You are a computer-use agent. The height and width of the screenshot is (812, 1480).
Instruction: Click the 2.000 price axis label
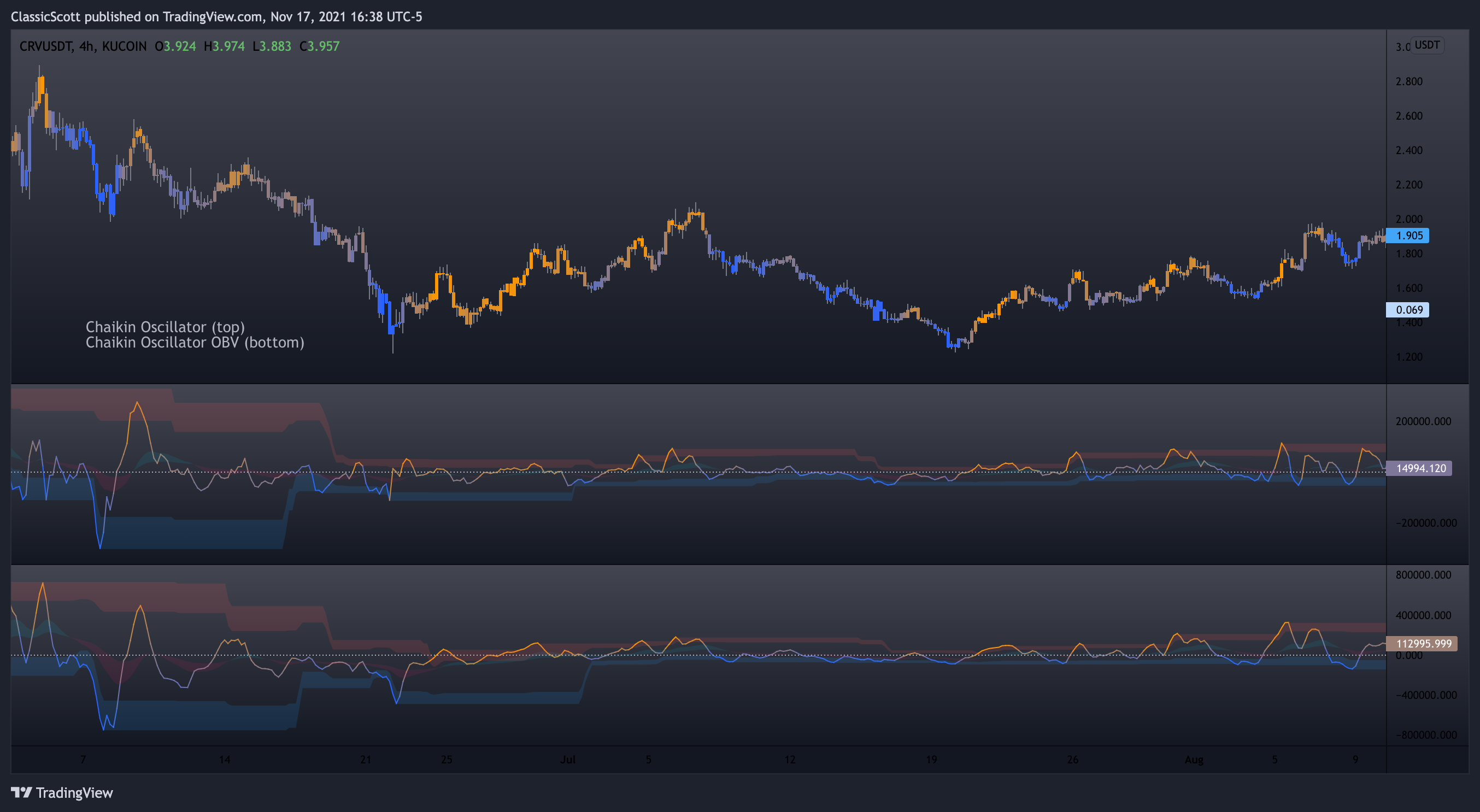pos(1409,219)
